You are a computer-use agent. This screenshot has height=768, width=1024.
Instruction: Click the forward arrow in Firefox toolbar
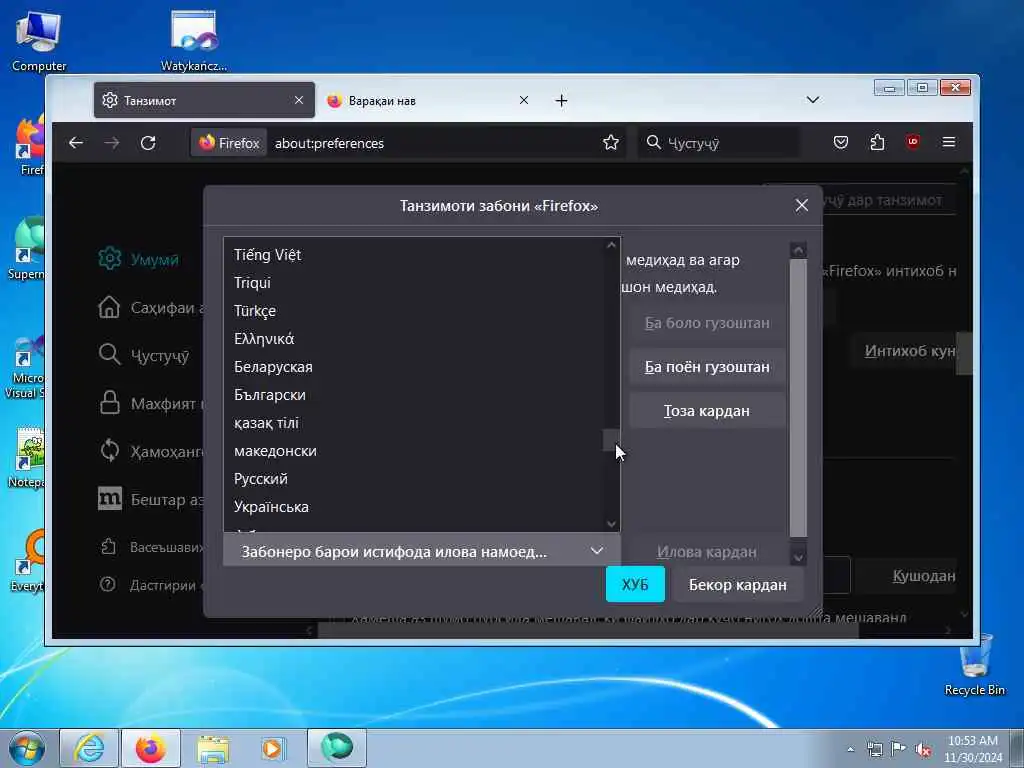click(x=112, y=142)
